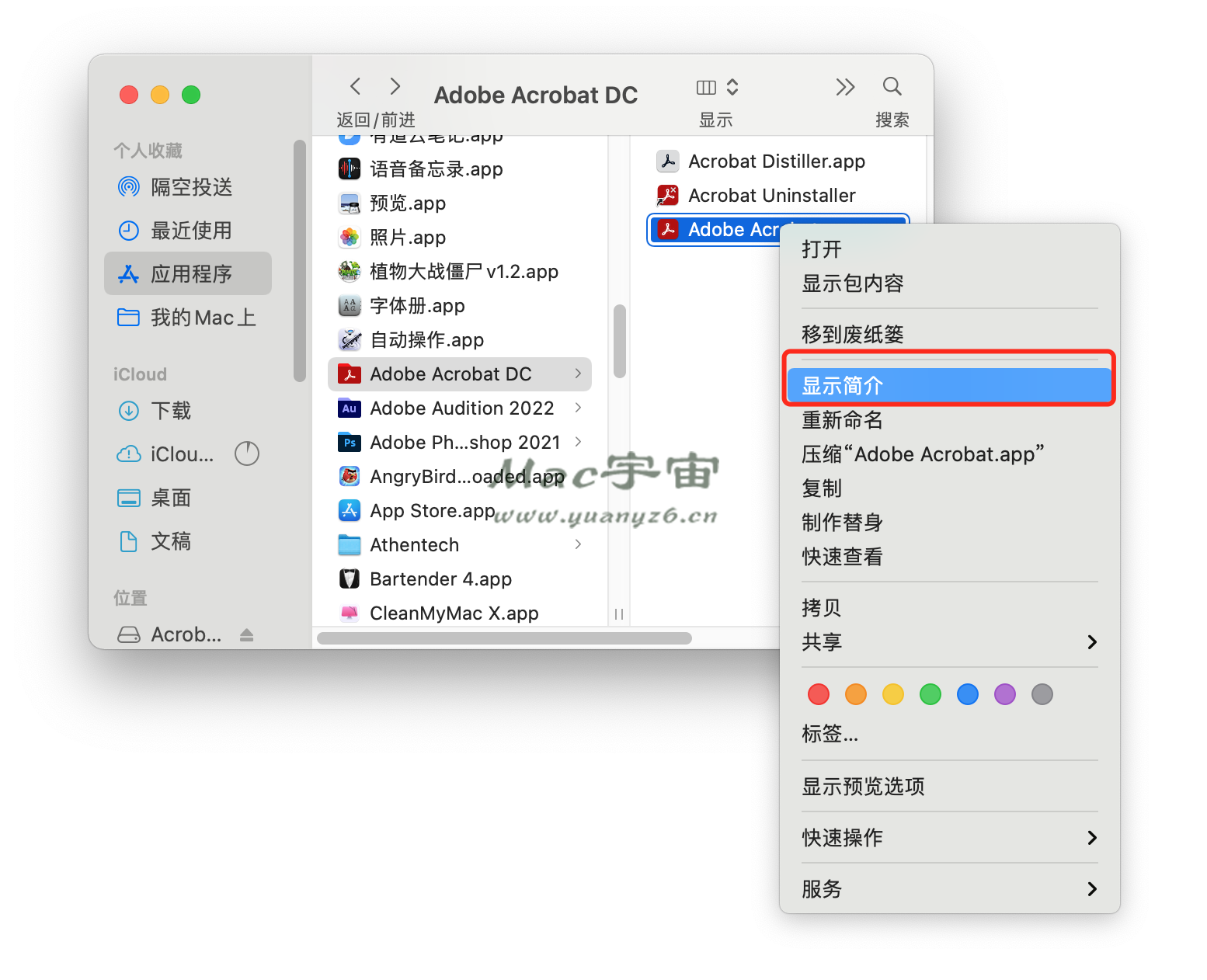Expand Adobe Ph...shop 2021 chevron
1207x980 pixels.
pos(578,442)
